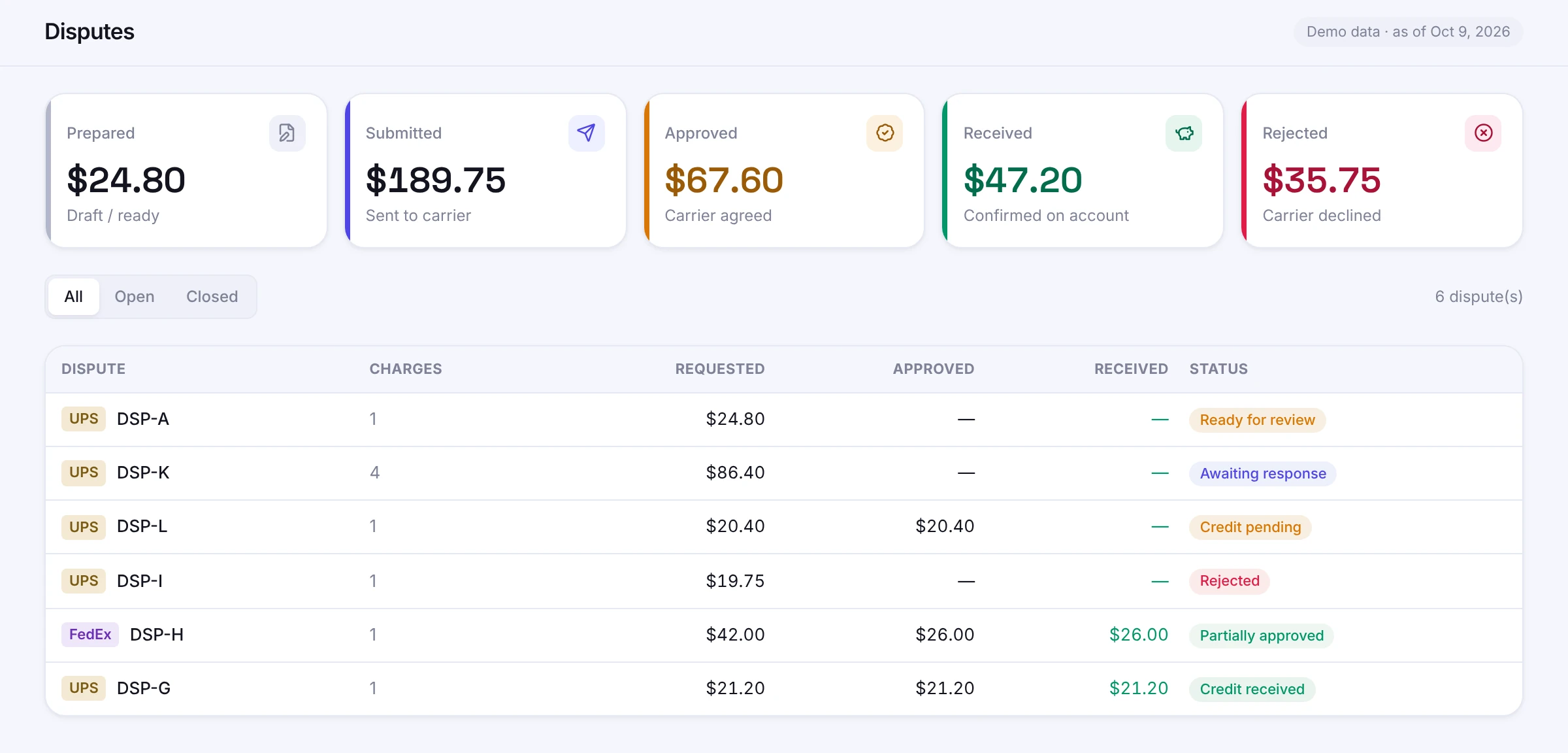Switch to the Open filter tab
Screen dimensions: 1568x753
coord(135,297)
